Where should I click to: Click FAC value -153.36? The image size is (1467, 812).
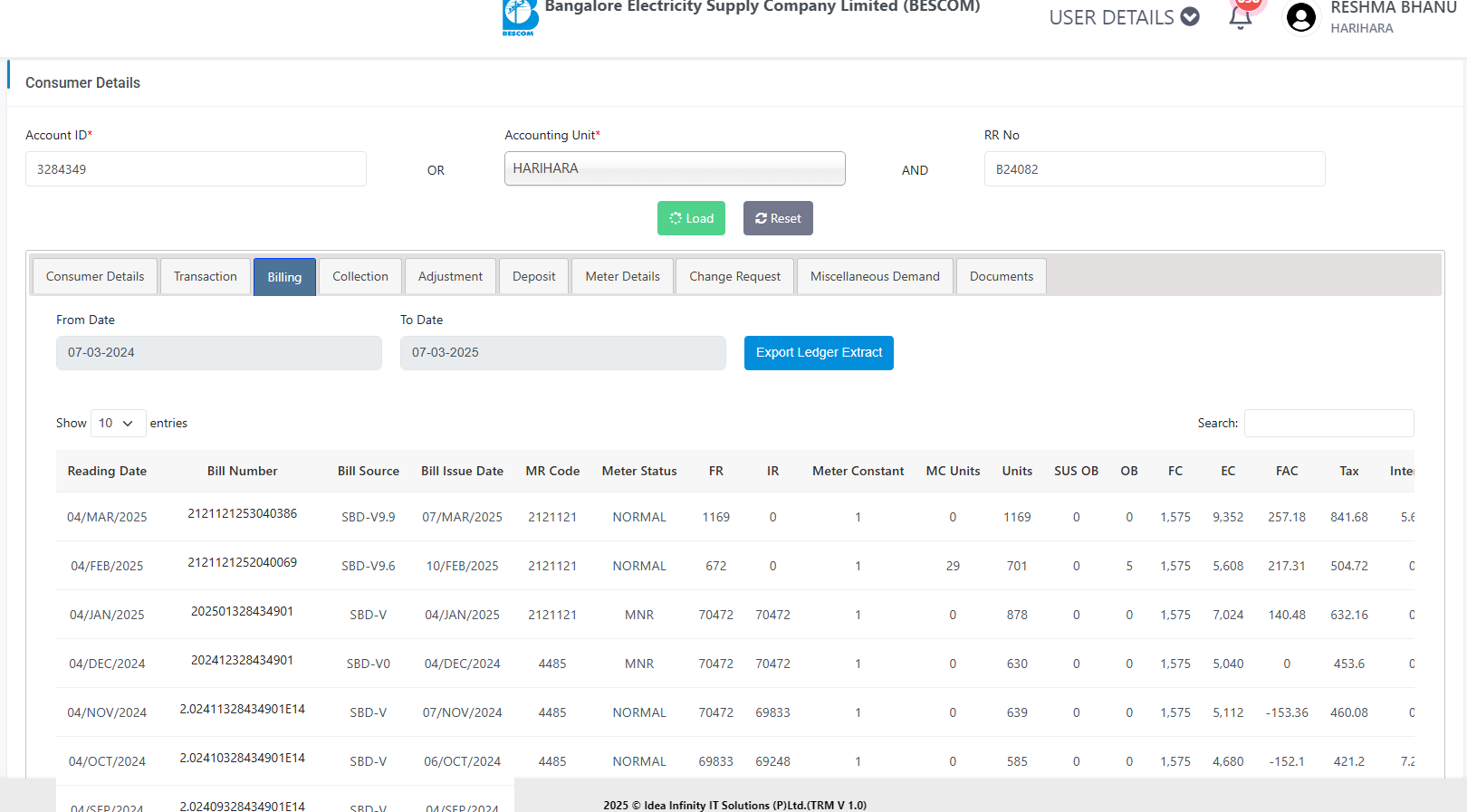(1287, 712)
